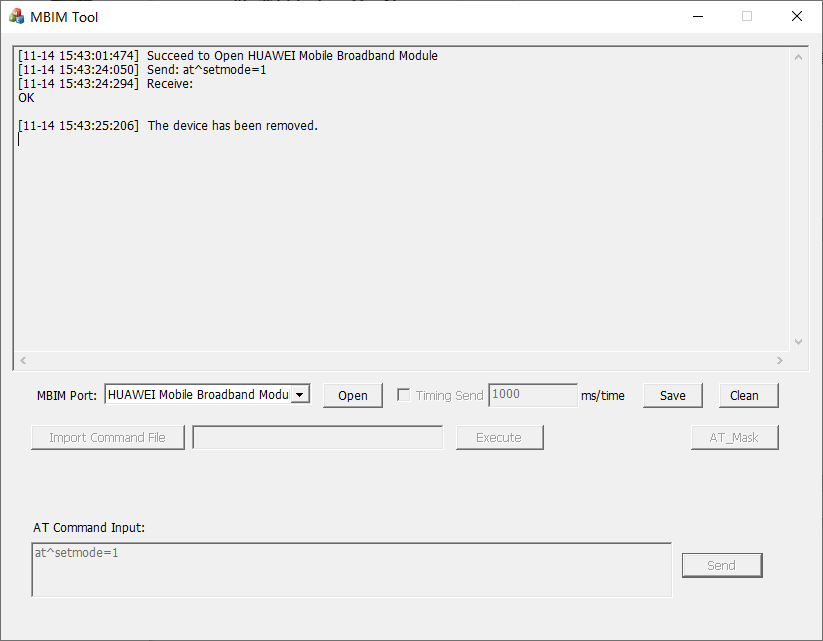Click the 'Receive:' log line
The height and width of the screenshot is (641, 823).
coord(105,84)
